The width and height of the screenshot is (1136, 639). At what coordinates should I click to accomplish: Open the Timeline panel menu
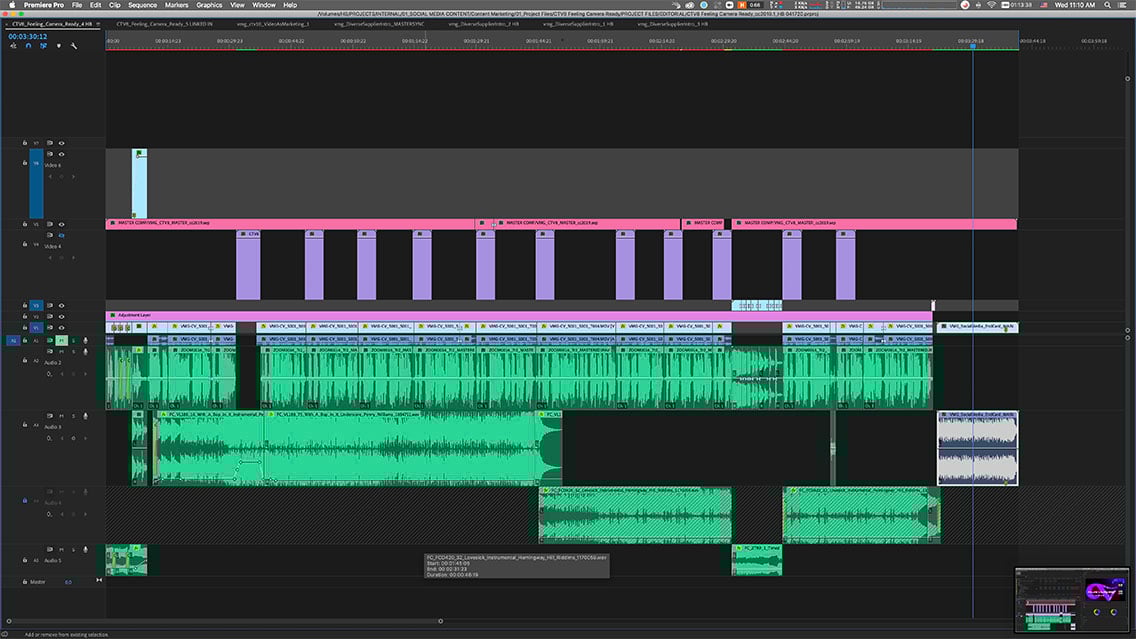(99, 26)
